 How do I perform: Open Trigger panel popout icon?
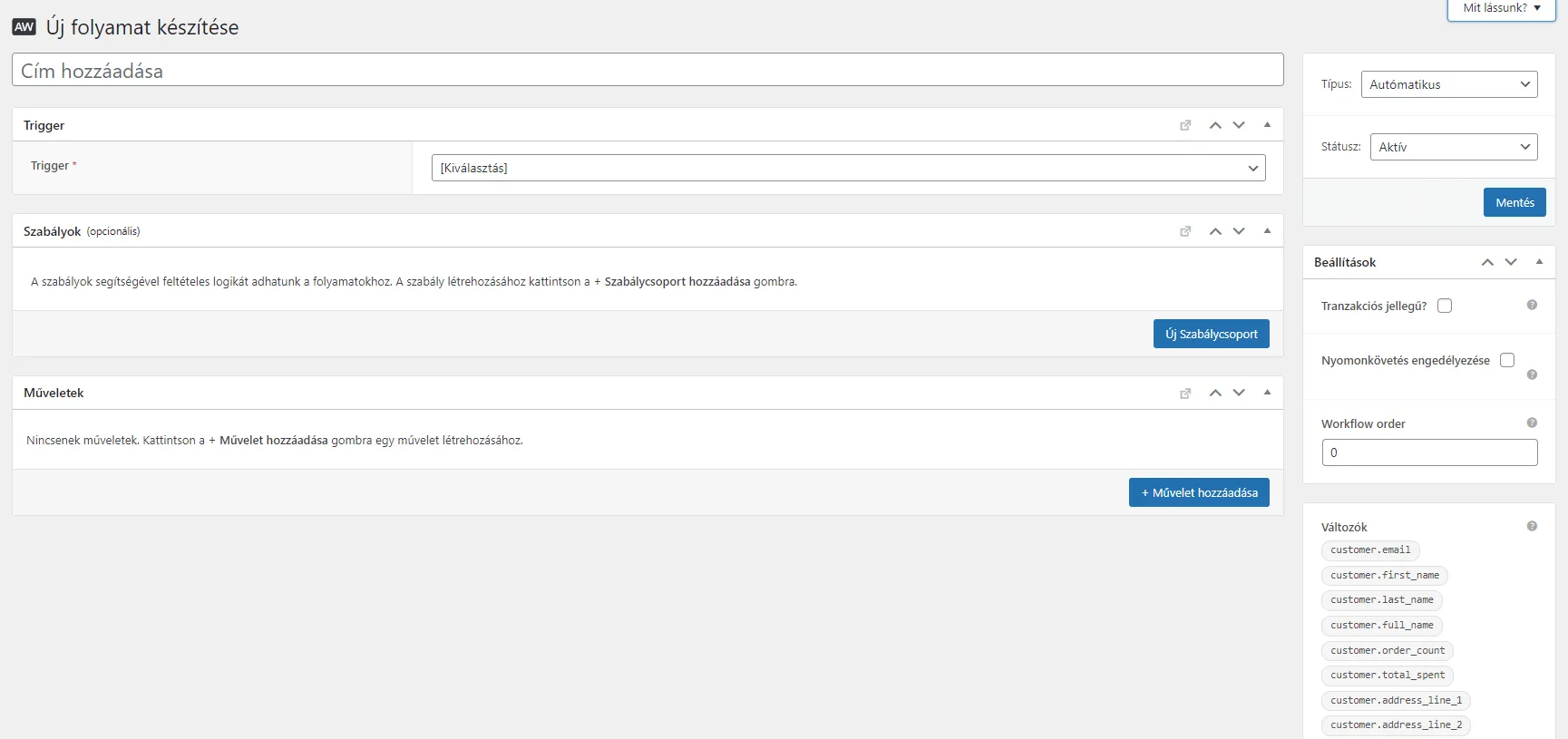click(1185, 125)
